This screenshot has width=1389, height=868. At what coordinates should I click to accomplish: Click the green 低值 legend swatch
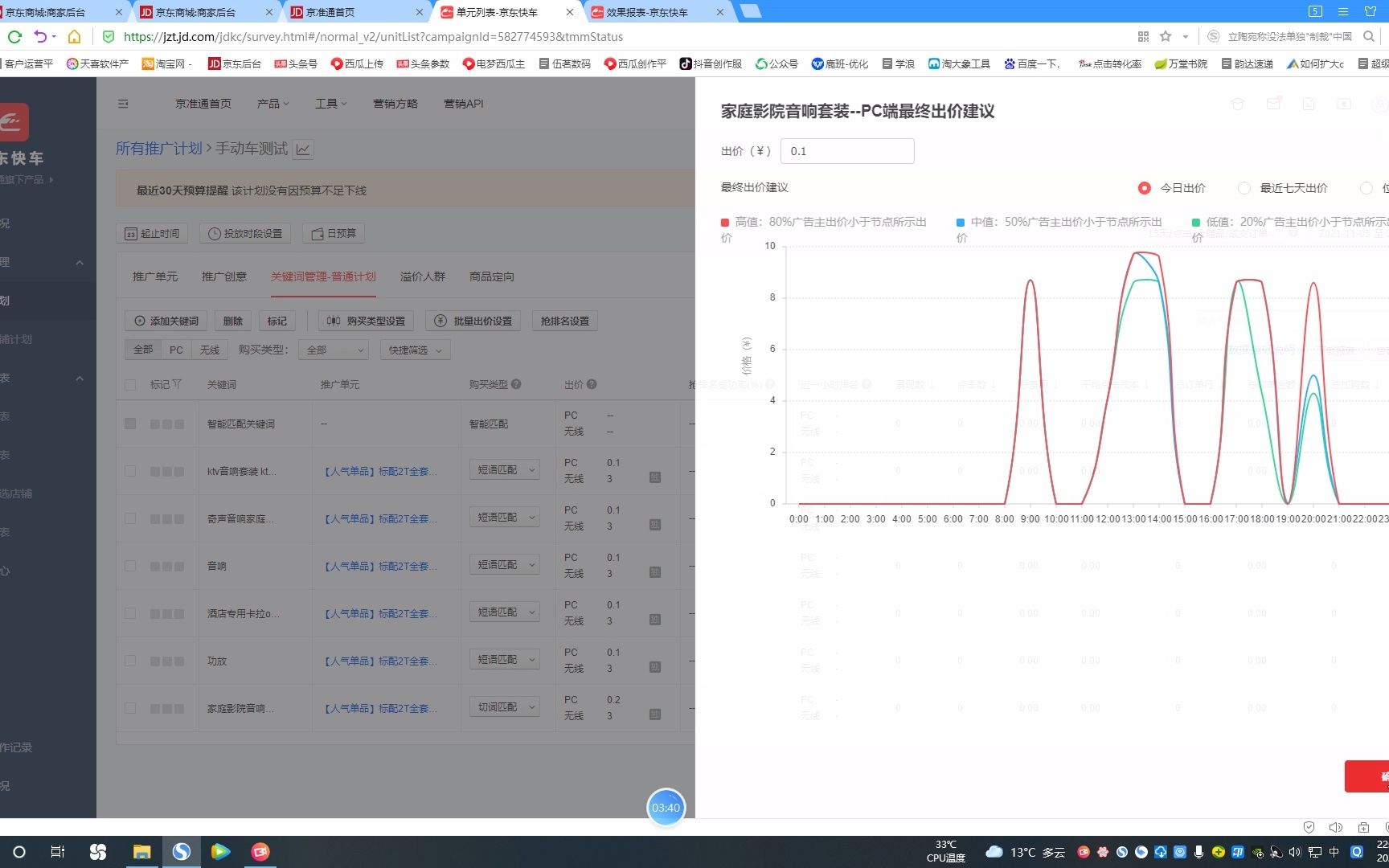coord(1196,223)
